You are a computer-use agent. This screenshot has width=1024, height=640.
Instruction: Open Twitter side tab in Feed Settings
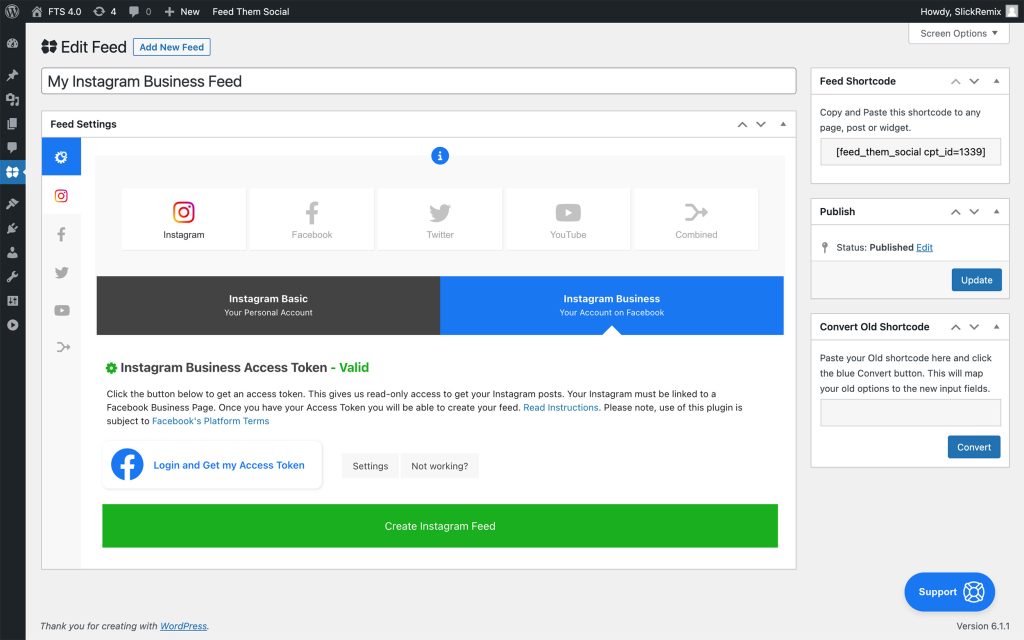[x=61, y=272]
